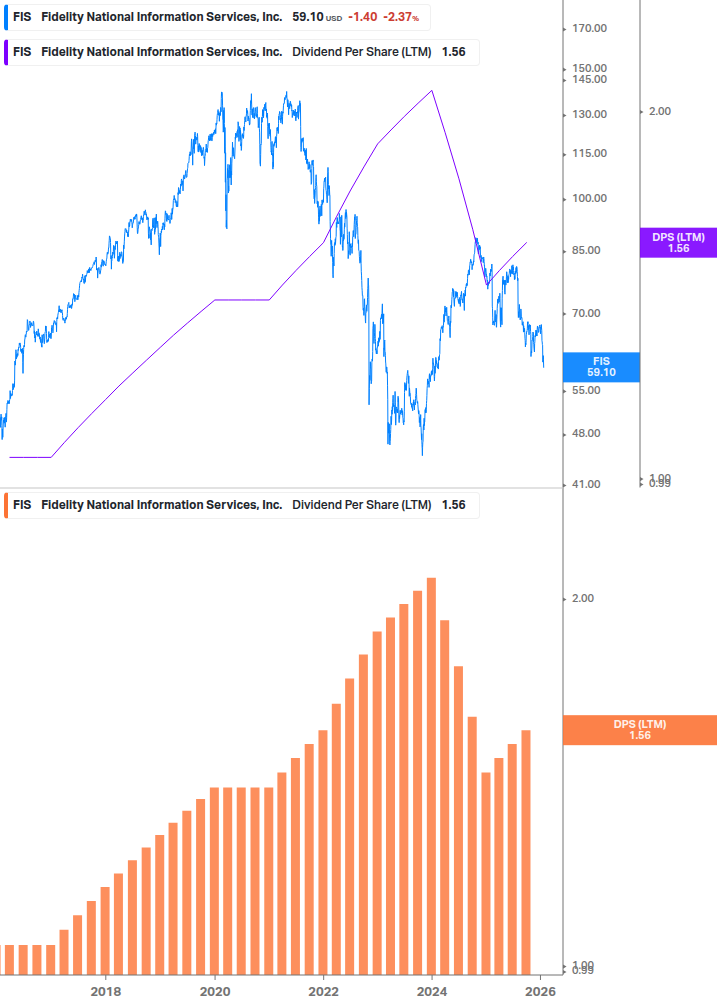Click the 2.00 label on lower chart axis

(x=583, y=598)
